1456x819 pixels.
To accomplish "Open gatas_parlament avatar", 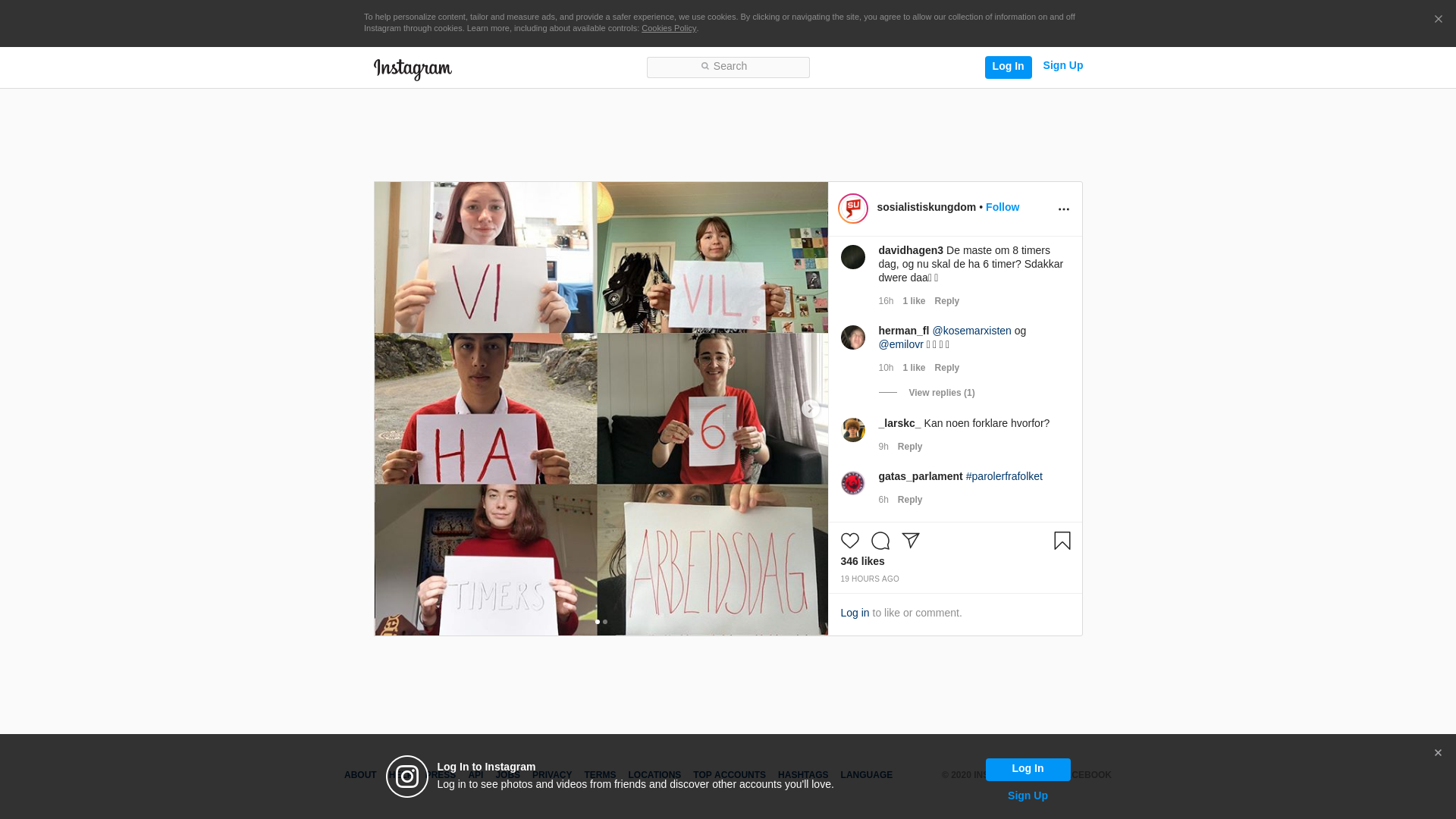I will (x=852, y=483).
